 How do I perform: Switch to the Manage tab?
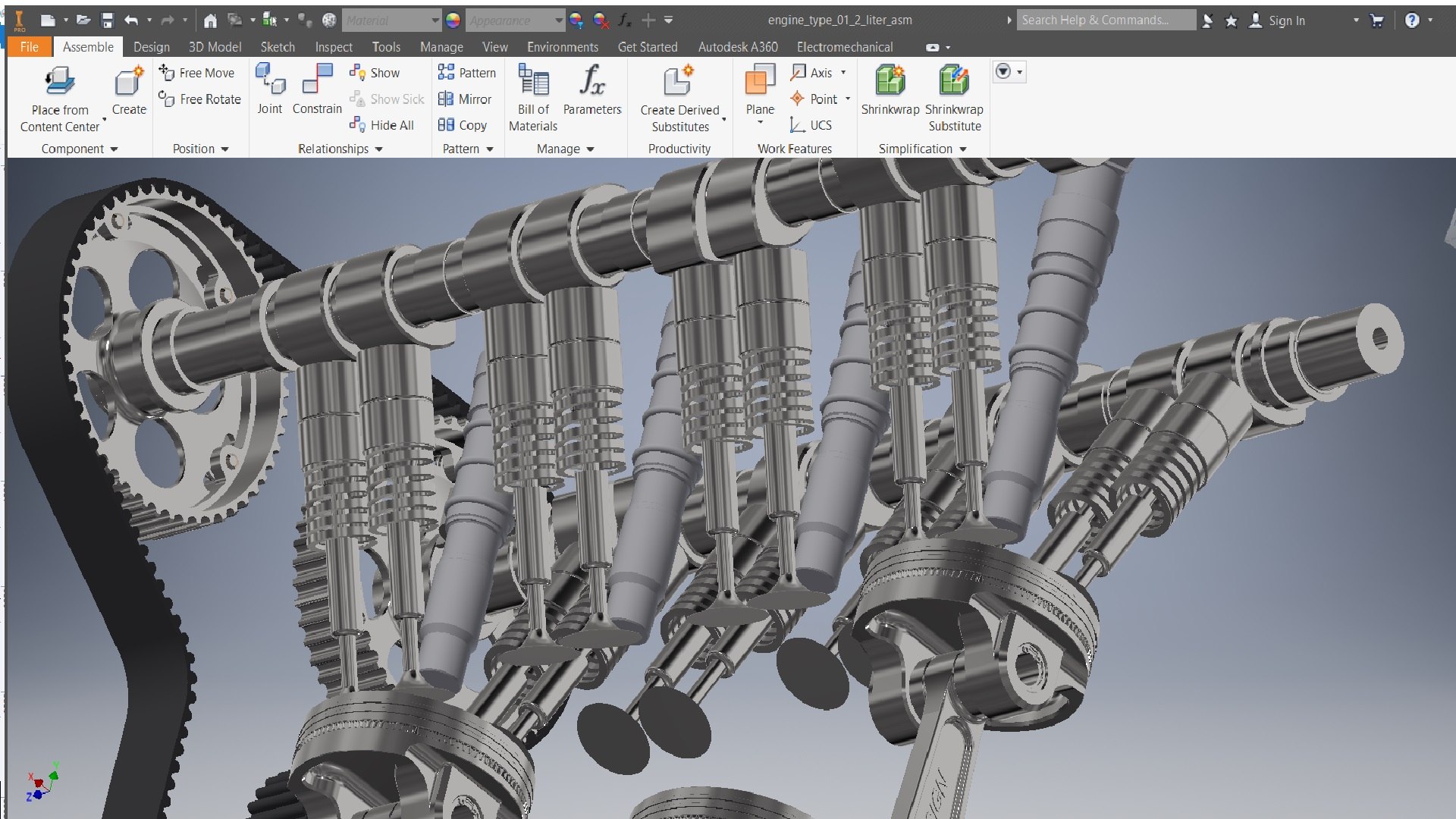(441, 47)
